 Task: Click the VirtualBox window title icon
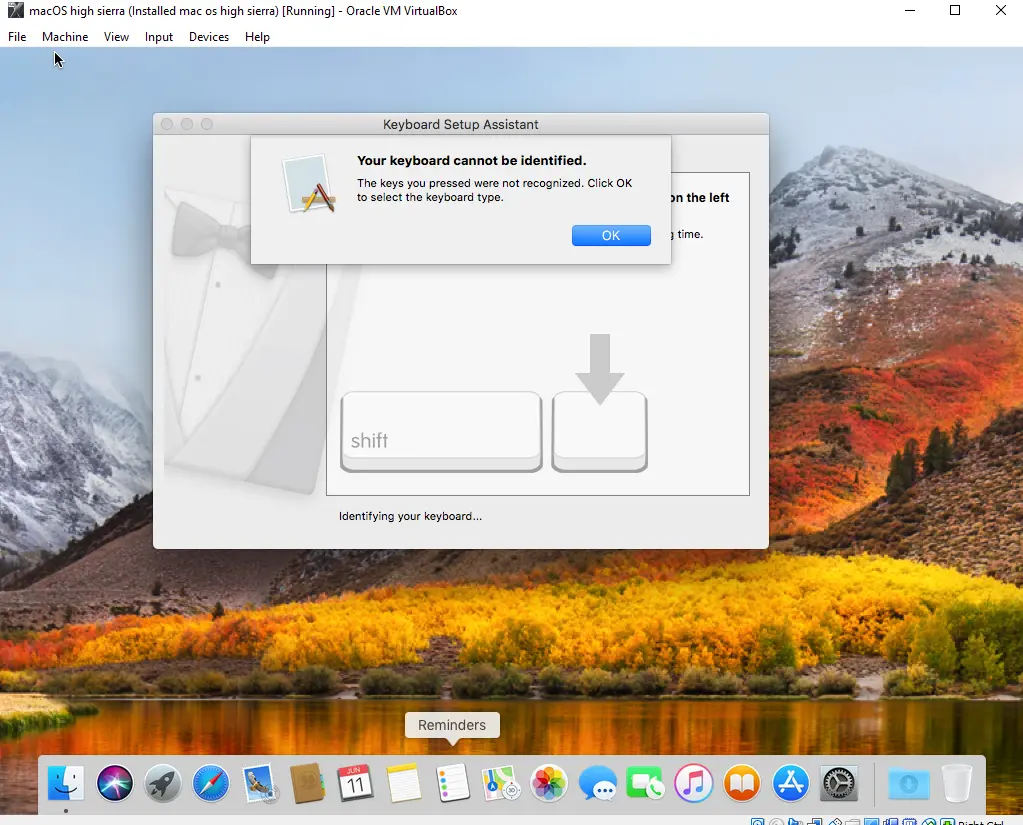tap(16, 10)
